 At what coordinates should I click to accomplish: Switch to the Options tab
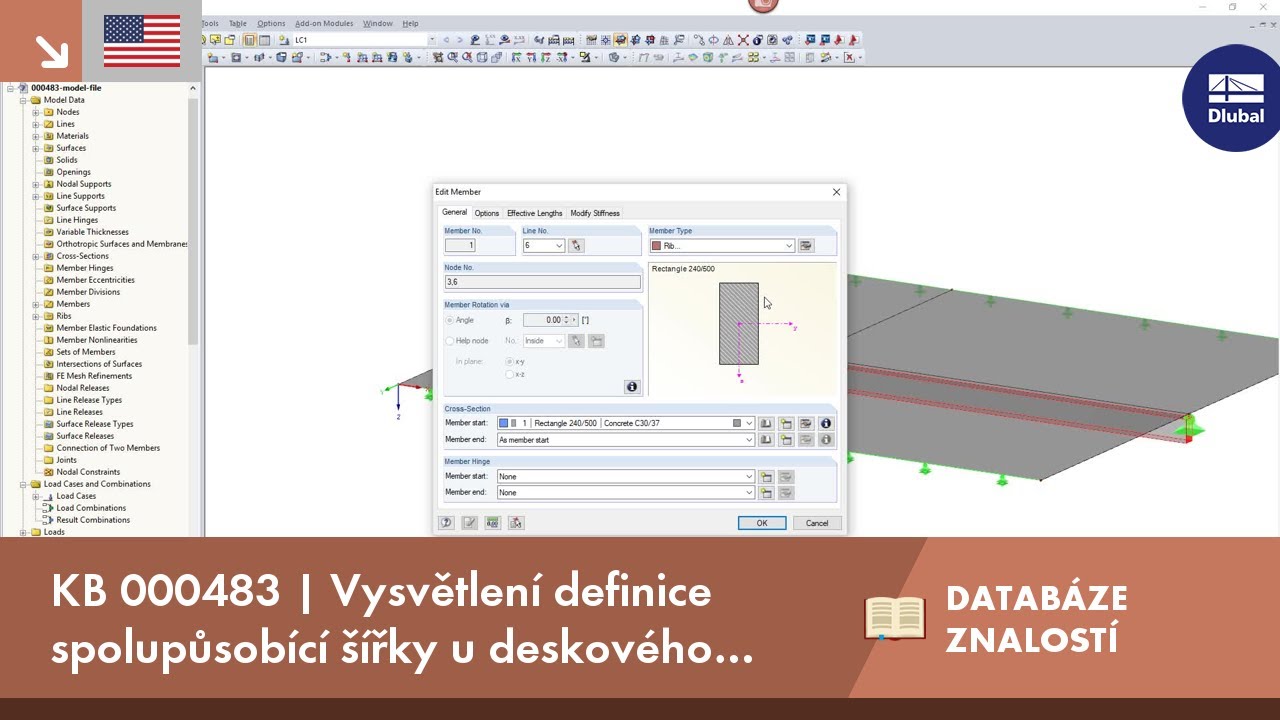[x=487, y=213]
